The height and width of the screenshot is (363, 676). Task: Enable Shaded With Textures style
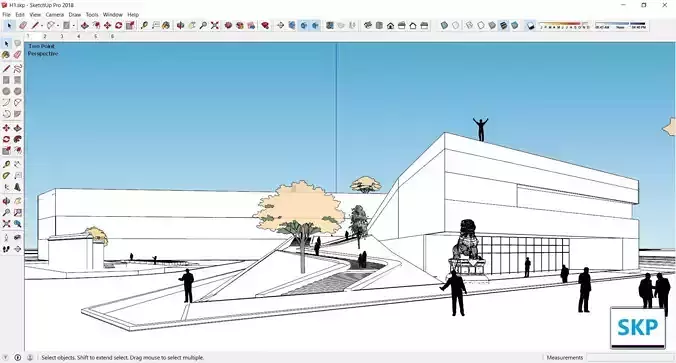(503, 25)
